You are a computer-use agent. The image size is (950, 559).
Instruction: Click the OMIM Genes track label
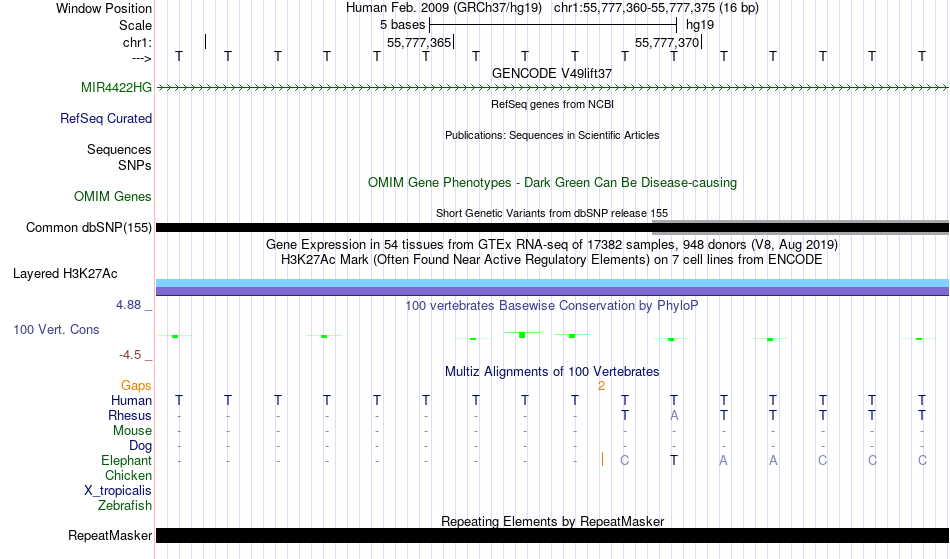click(113, 196)
